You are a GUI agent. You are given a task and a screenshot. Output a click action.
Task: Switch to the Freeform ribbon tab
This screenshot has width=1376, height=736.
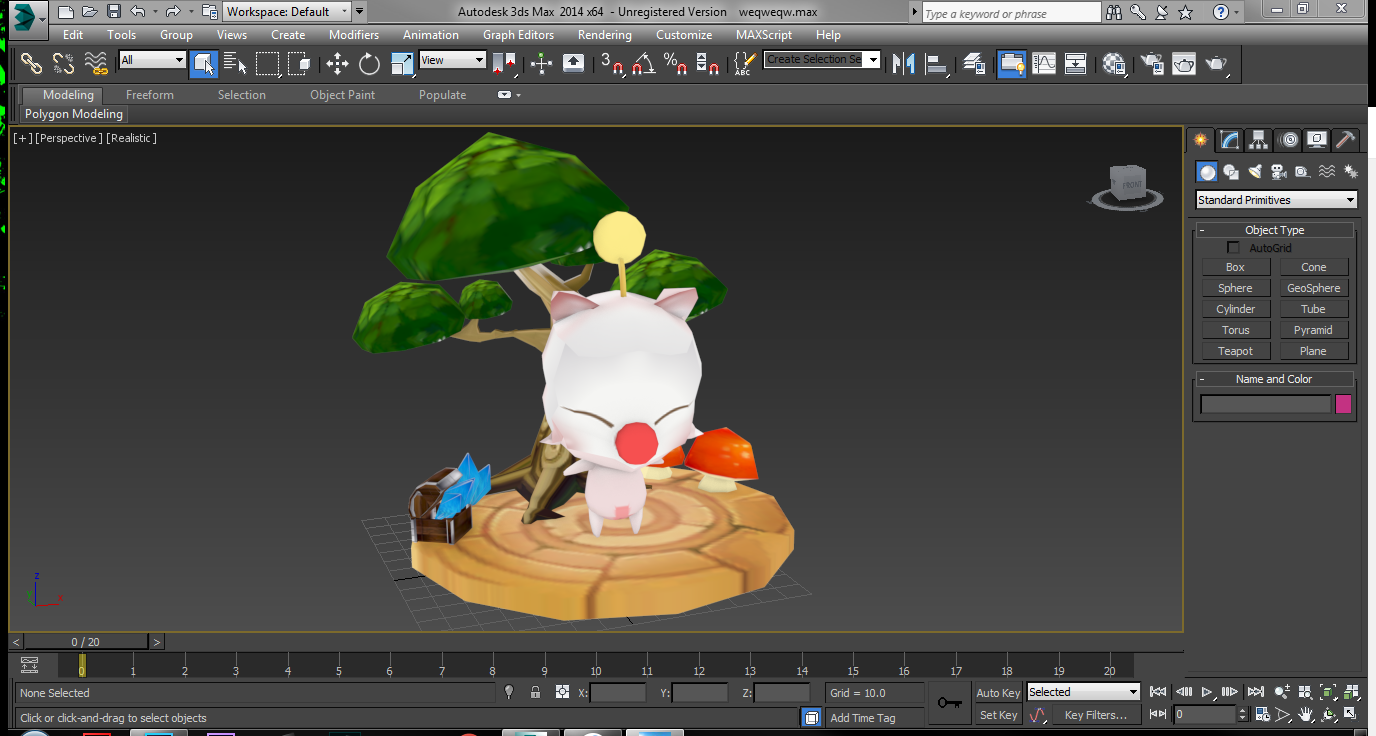(150, 95)
